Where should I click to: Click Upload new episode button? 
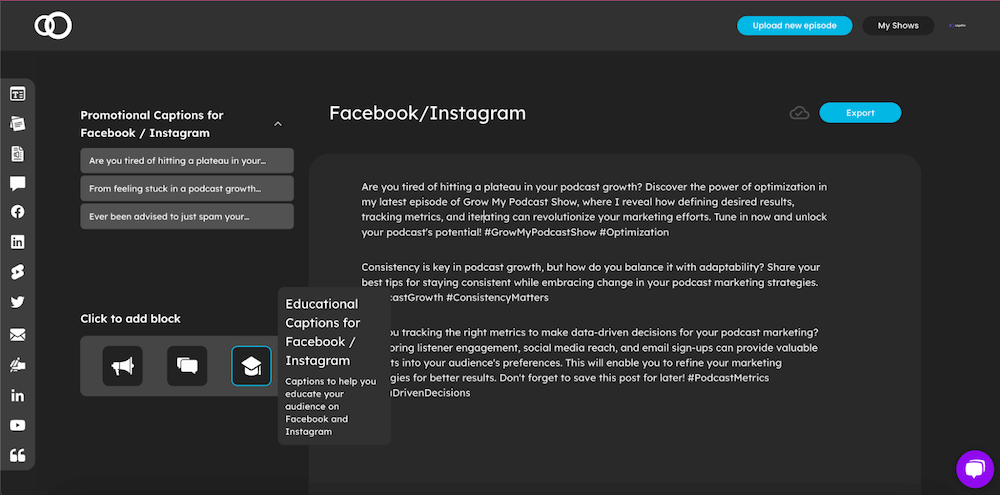[795, 26]
